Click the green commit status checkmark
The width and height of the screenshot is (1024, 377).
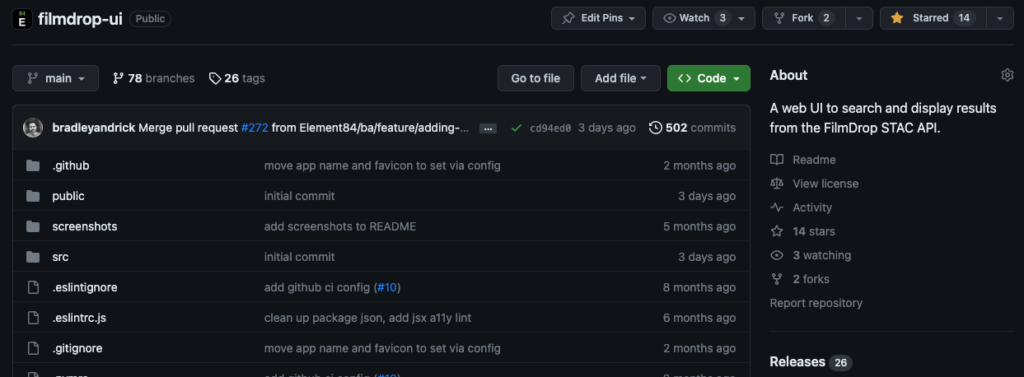517,128
